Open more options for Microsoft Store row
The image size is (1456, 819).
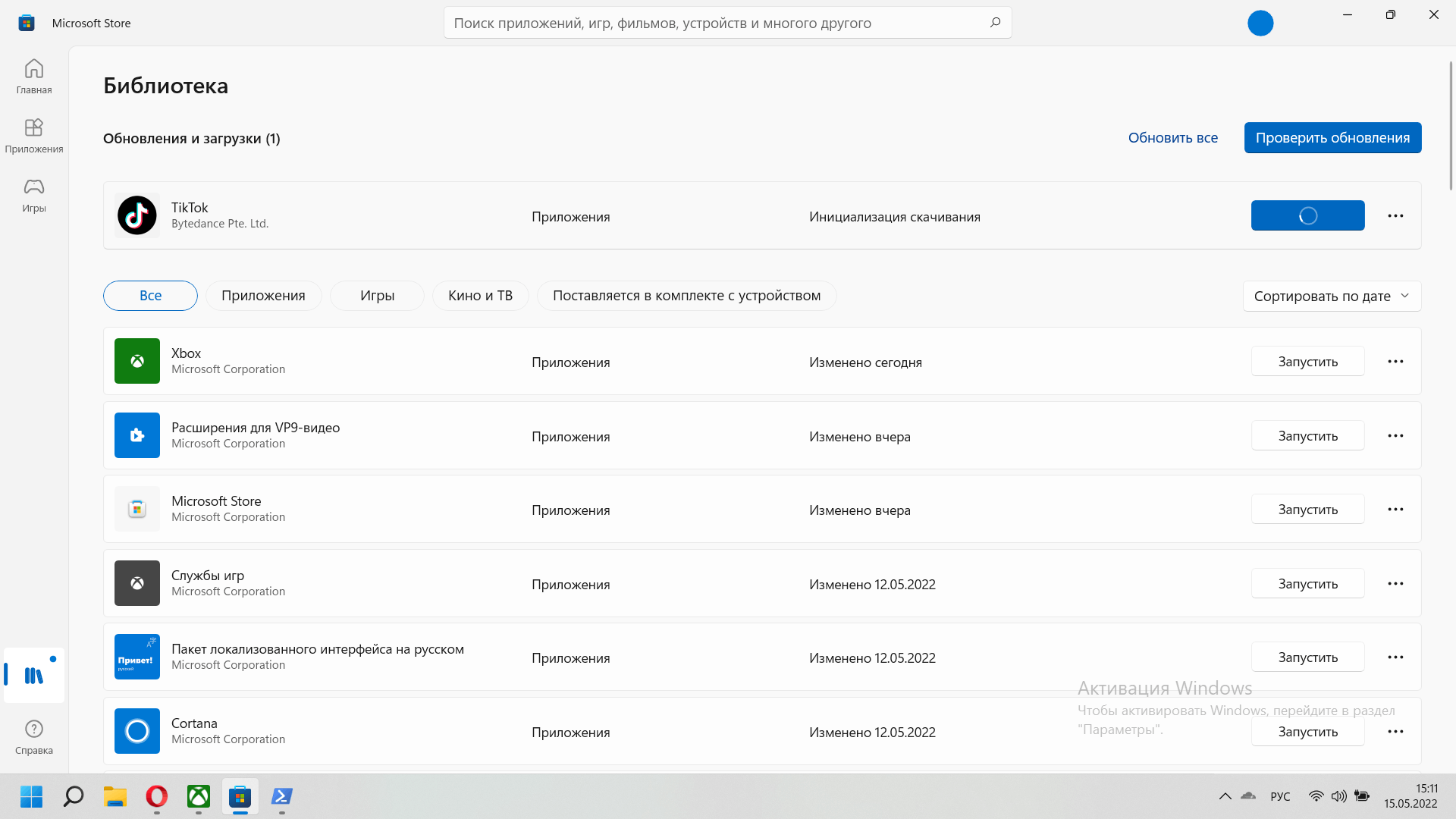1395,510
